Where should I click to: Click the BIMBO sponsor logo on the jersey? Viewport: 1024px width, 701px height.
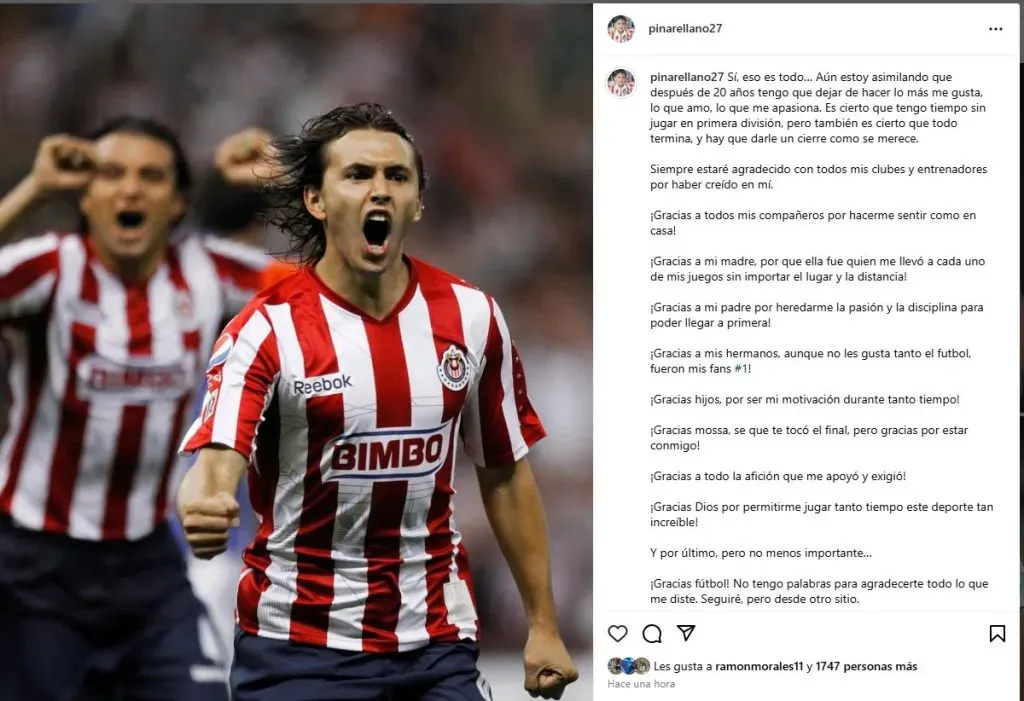click(x=387, y=453)
